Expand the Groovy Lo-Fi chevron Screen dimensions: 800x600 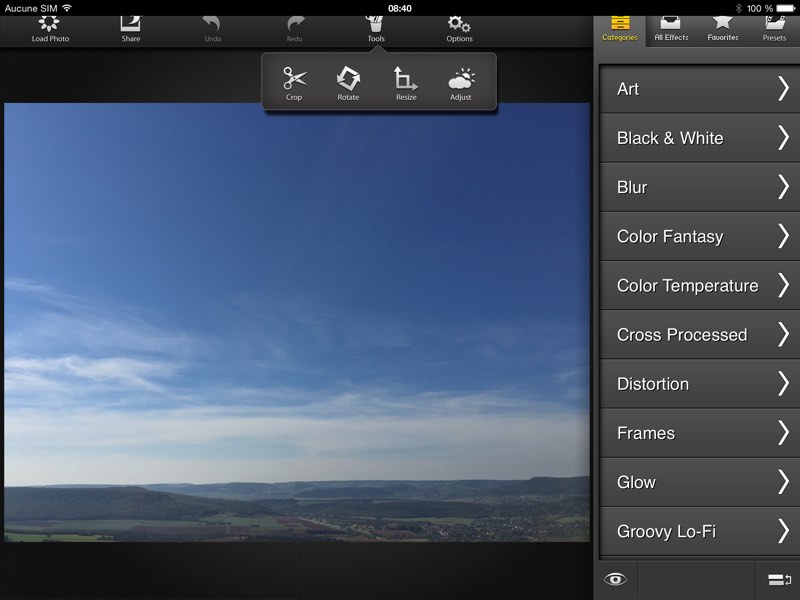[784, 531]
